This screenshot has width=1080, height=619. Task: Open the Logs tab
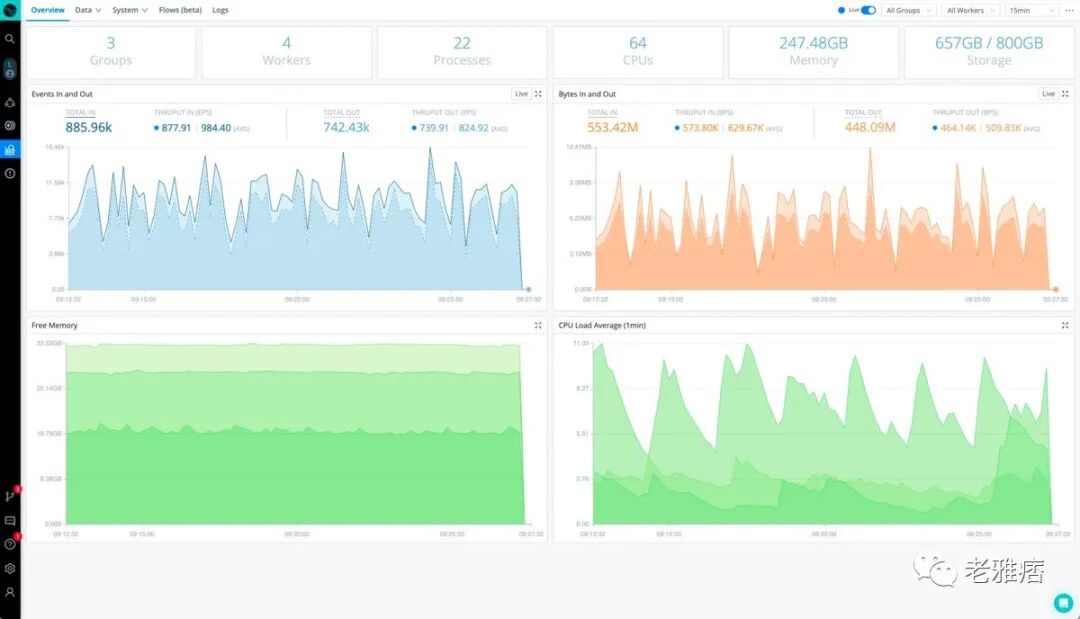tap(220, 10)
